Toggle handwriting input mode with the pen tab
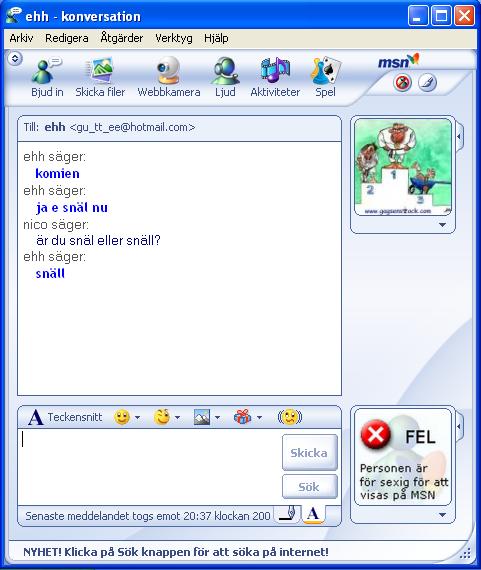 point(289,514)
